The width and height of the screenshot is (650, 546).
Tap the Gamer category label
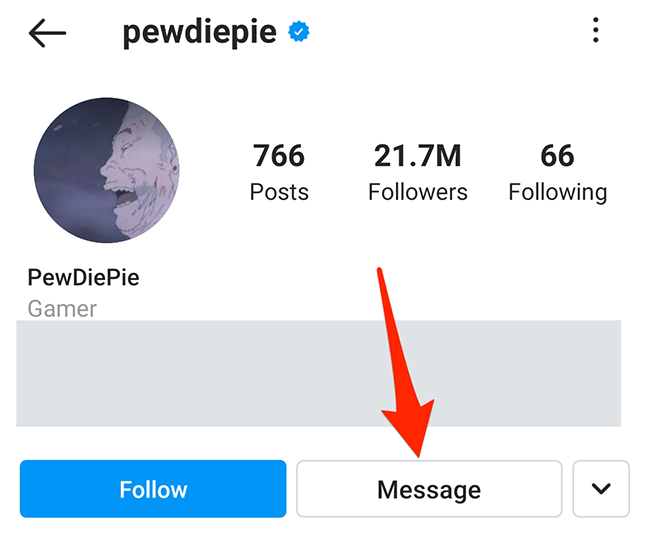point(62,309)
